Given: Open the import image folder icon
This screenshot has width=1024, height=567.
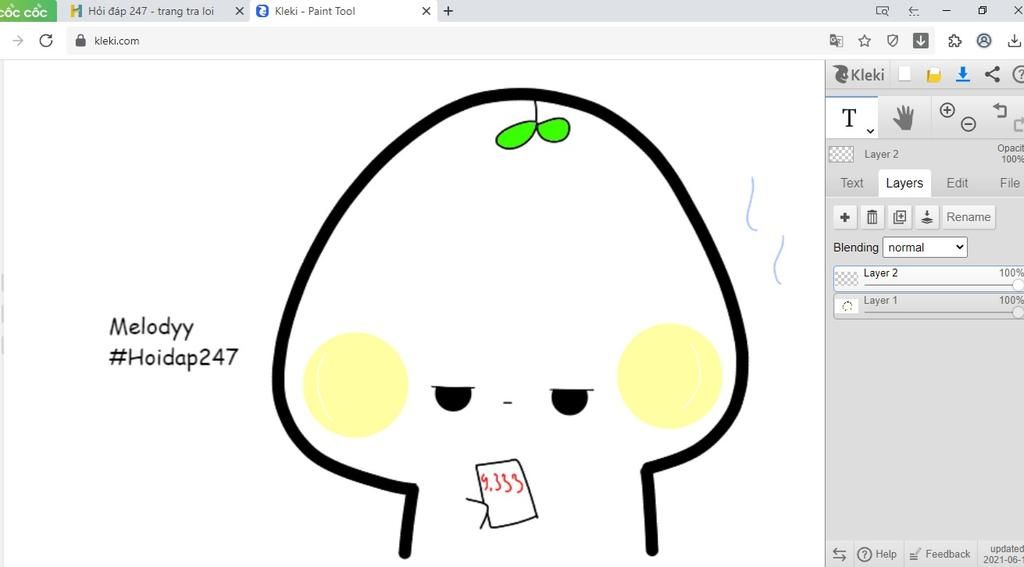Looking at the screenshot, I should click(x=934, y=75).
